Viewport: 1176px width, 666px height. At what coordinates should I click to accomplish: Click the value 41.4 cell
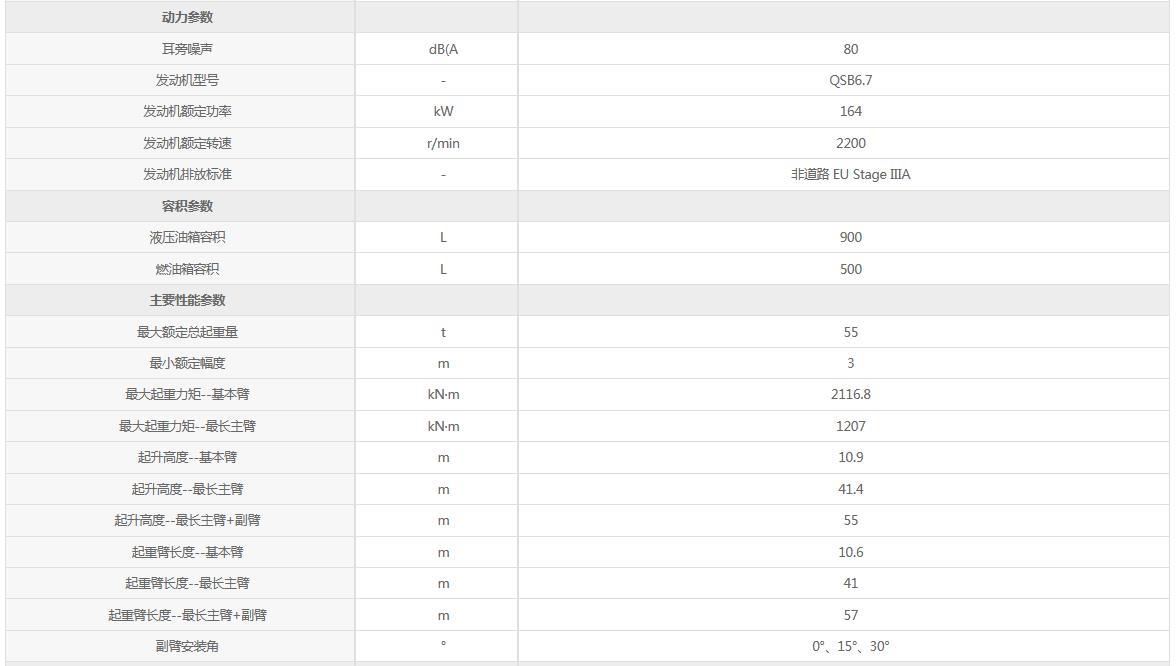850,489
